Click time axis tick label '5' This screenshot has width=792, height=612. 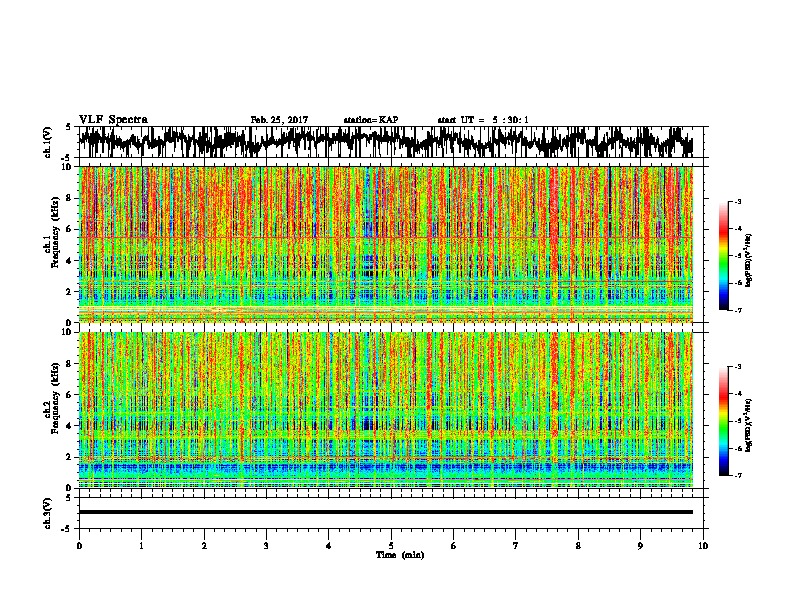click(391, 546)
